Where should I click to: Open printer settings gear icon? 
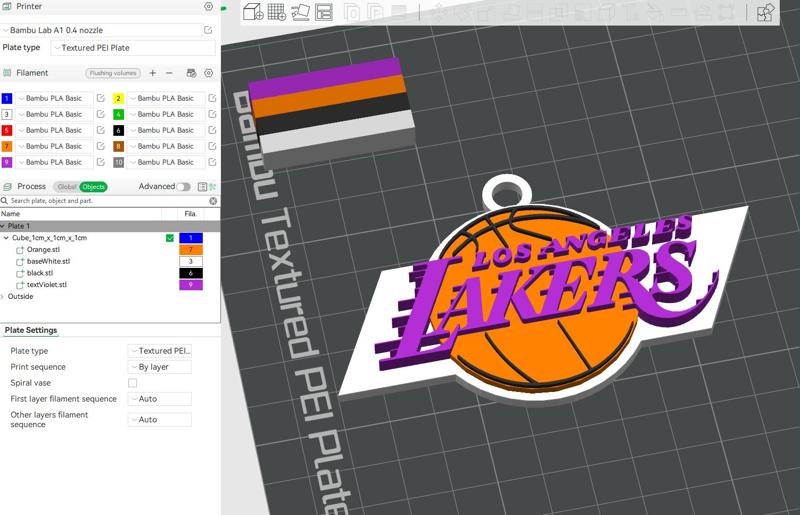pos(208,7)
